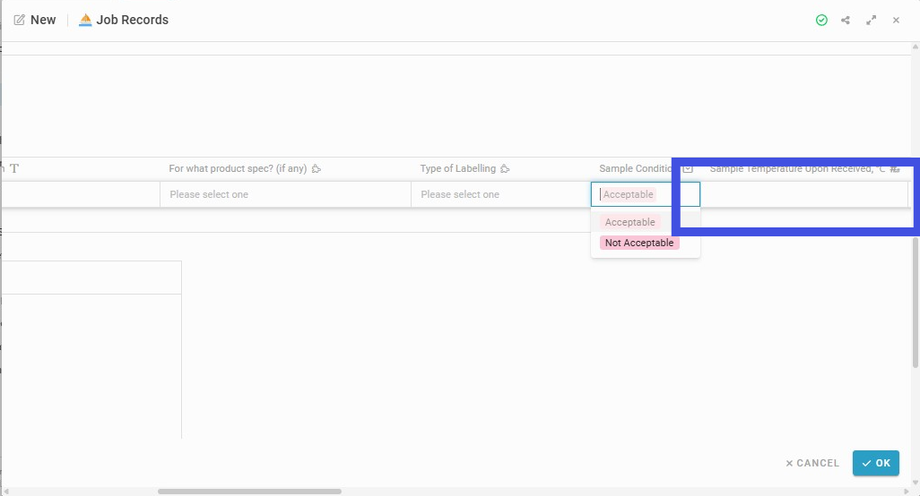Screen dimensions: 920x496
Task: Click the text type T column icon
Action: pos(14,169)
